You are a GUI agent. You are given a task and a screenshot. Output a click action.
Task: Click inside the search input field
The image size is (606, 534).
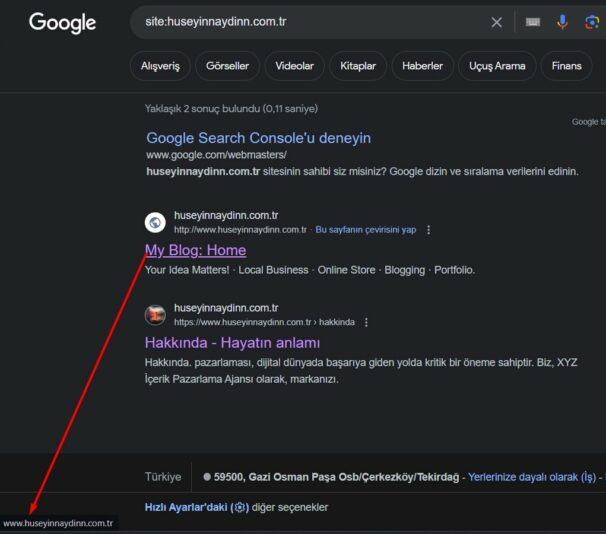coord(300,22)
